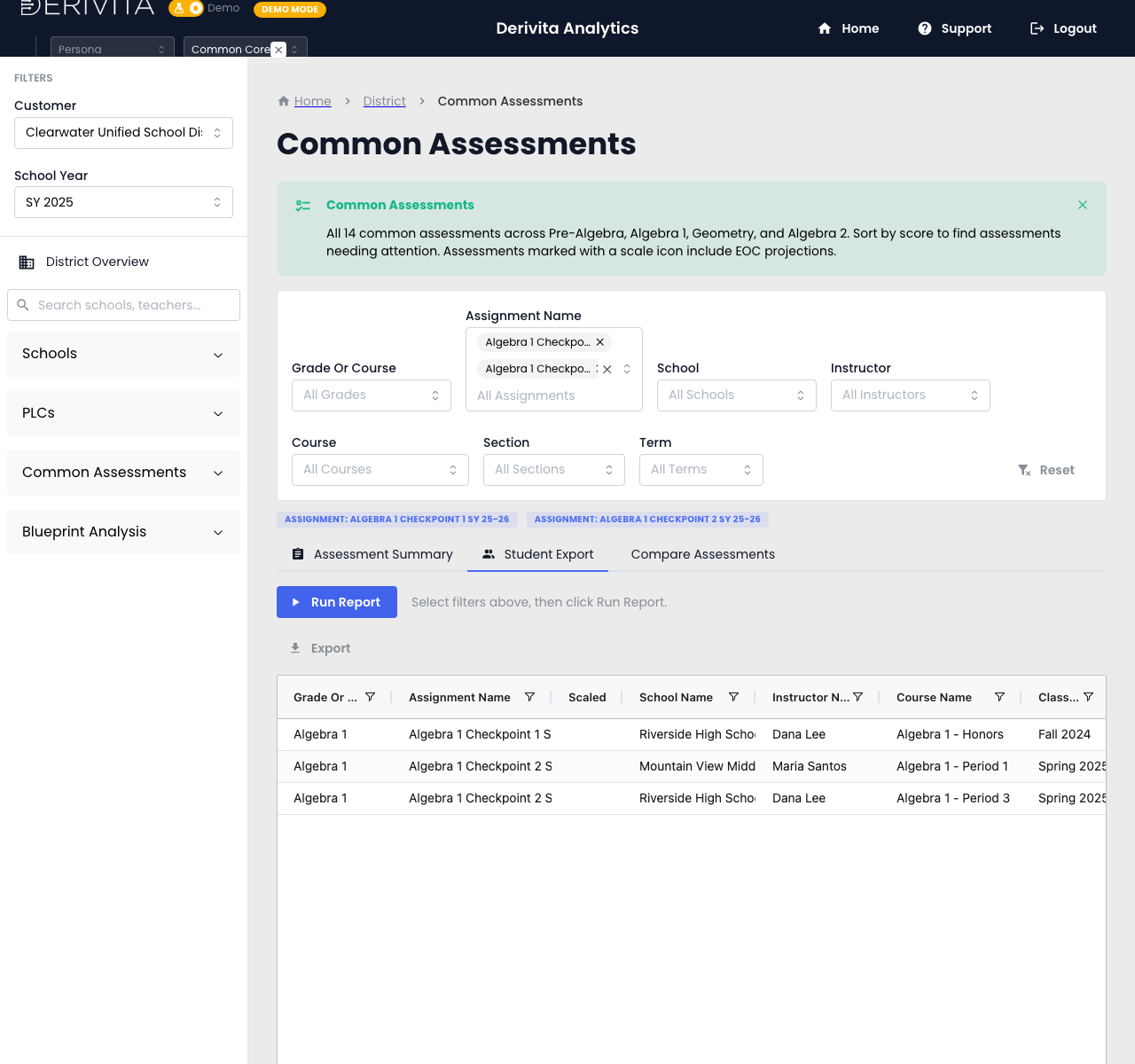
Task: Click the Reset filter icon
Action: pos(1024,470)
